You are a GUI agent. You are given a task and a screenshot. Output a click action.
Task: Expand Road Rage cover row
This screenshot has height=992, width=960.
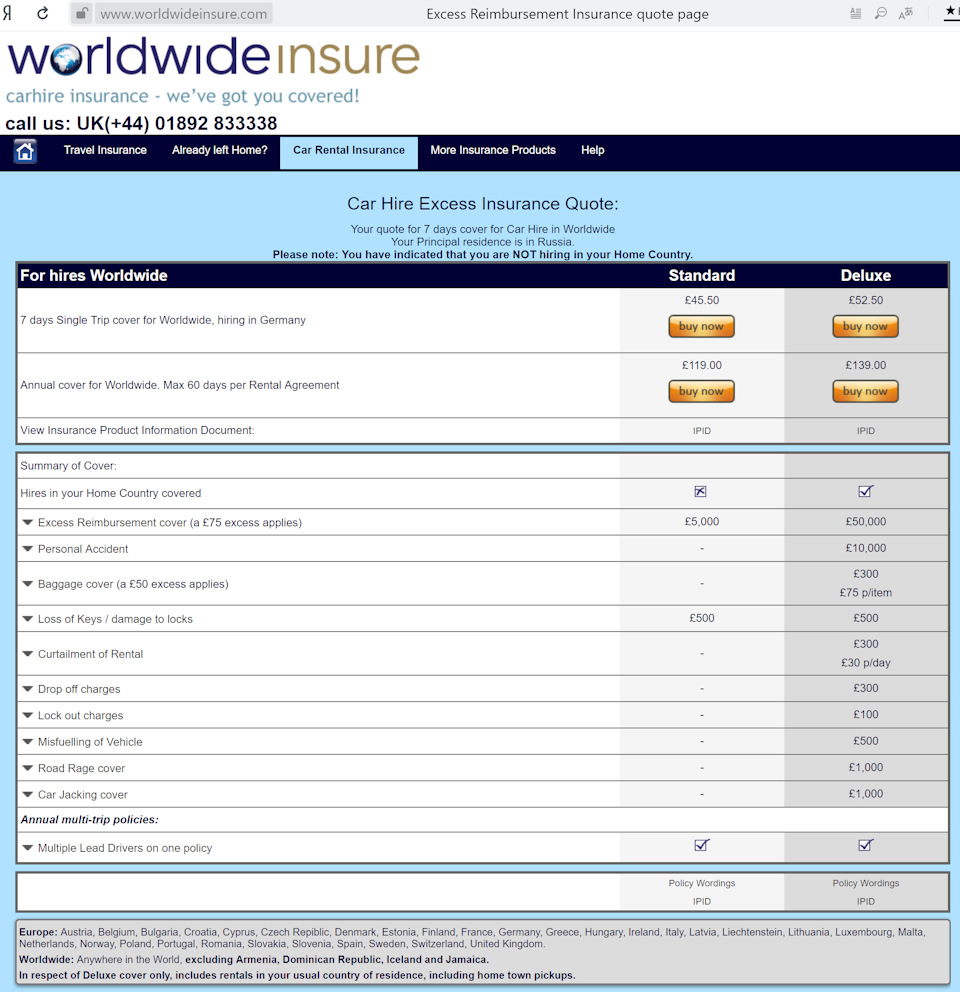click(x=27, y=768)
